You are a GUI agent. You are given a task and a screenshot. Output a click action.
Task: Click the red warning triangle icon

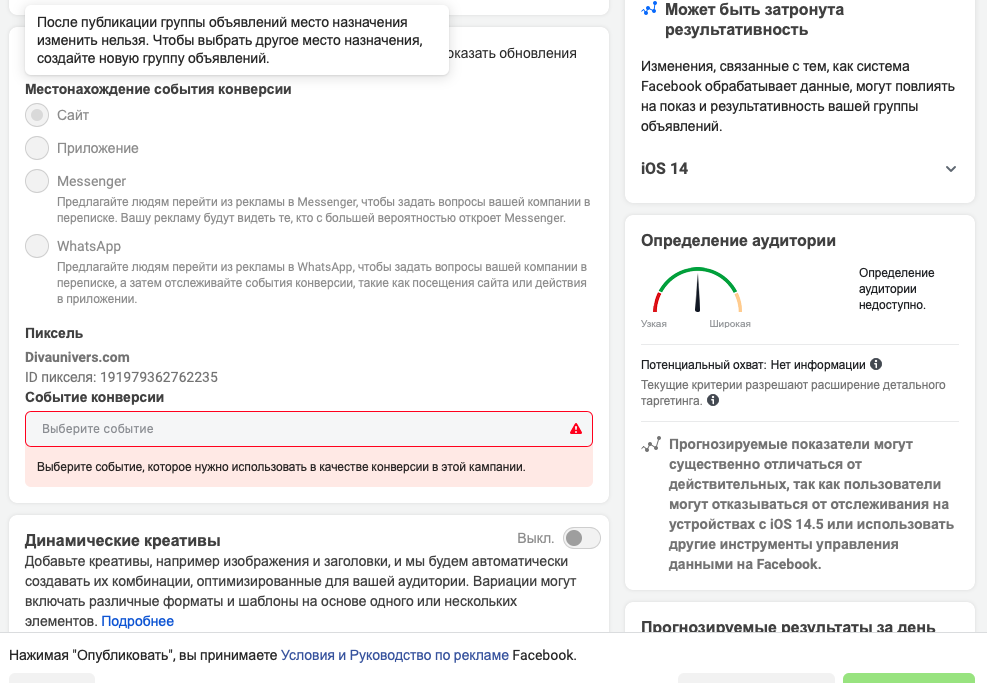tap(575, 429)
